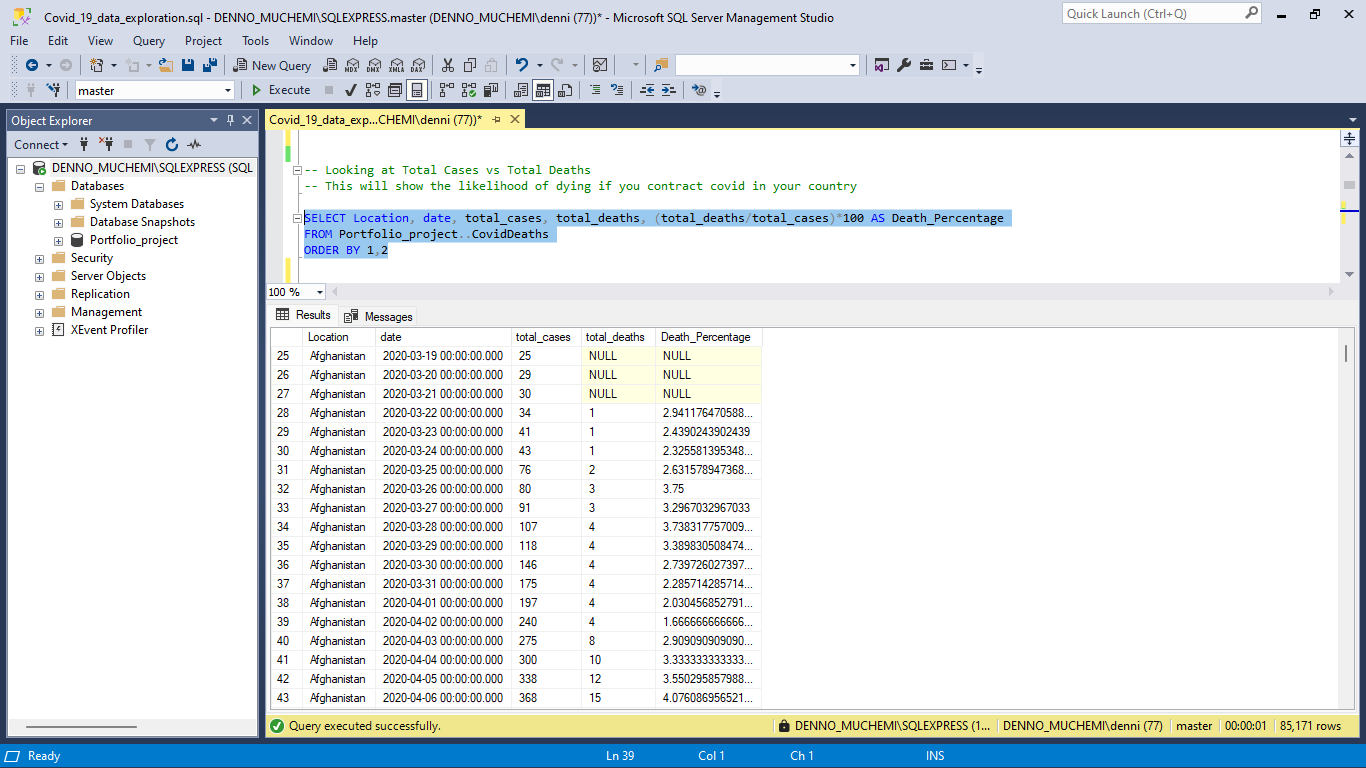1366x768 pixels.
Task: Expand the Portfolio_project database node
Action: pyautogui.click(x=59, y=240)
